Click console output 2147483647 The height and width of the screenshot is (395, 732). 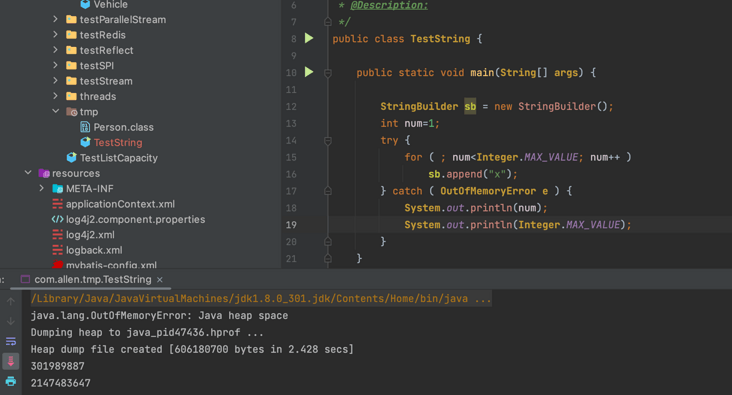61,383
